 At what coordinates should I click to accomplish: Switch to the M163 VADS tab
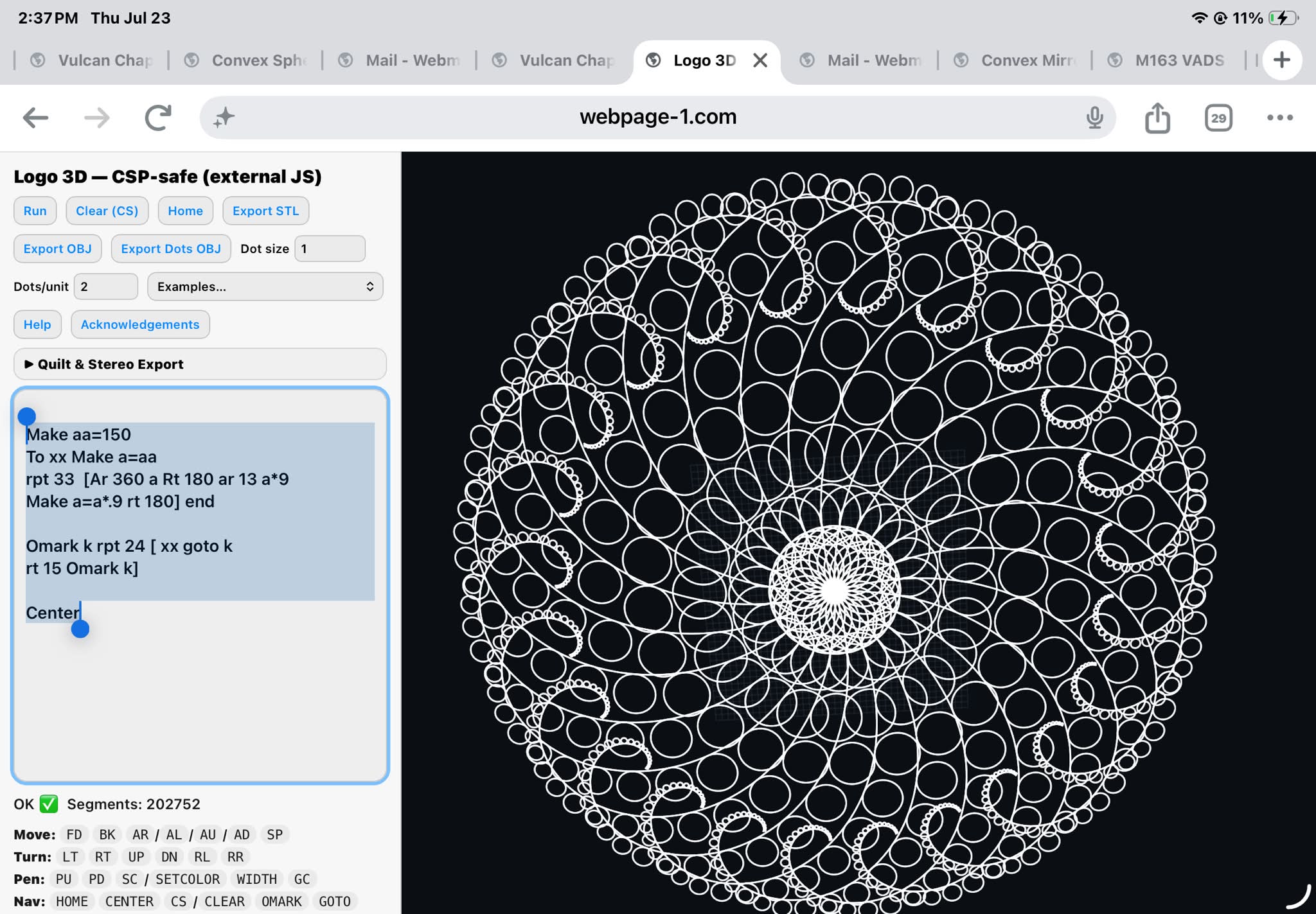point(1168,60)
